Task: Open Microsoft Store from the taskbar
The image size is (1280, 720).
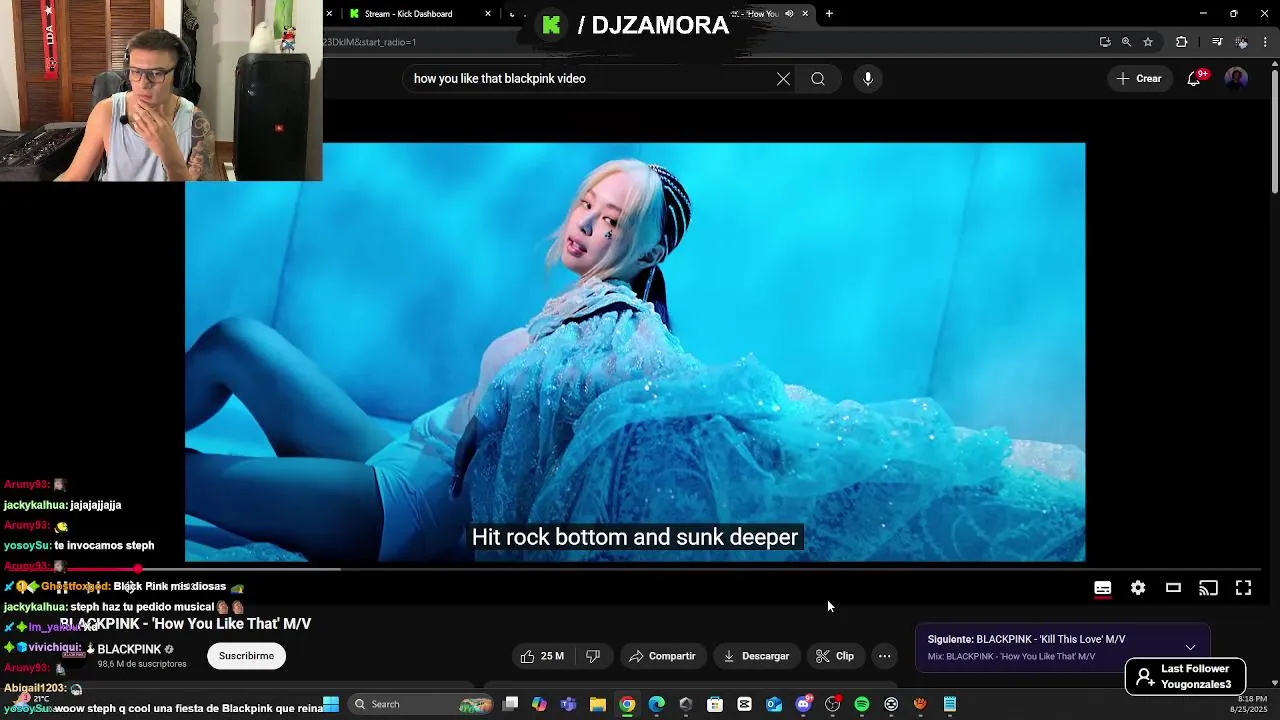Action: pos(715,704)
